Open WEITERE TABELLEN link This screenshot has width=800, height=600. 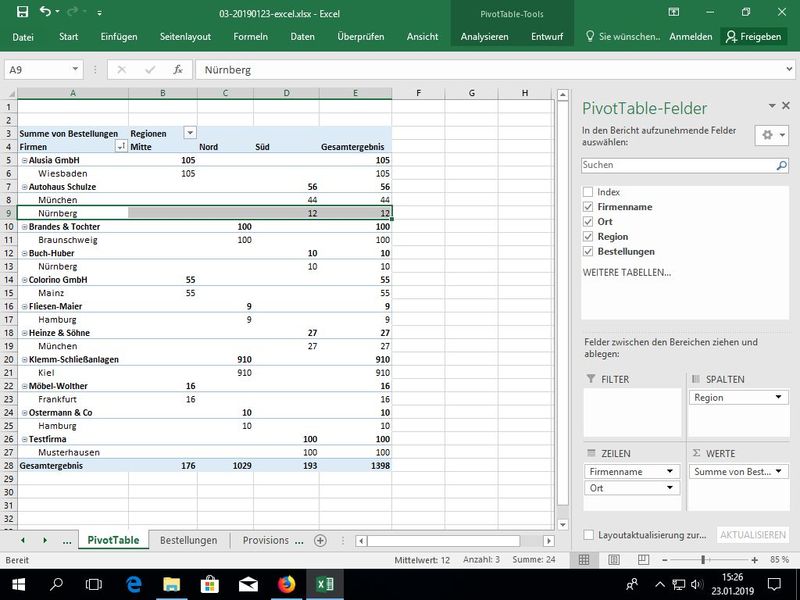click(x=627, y=272)
